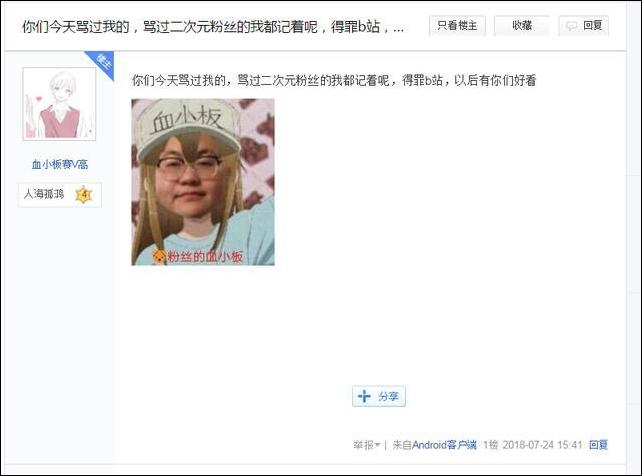Click the plus icon on share button
This screenshot has width=642, height=476.
click(x=364, y=396)
